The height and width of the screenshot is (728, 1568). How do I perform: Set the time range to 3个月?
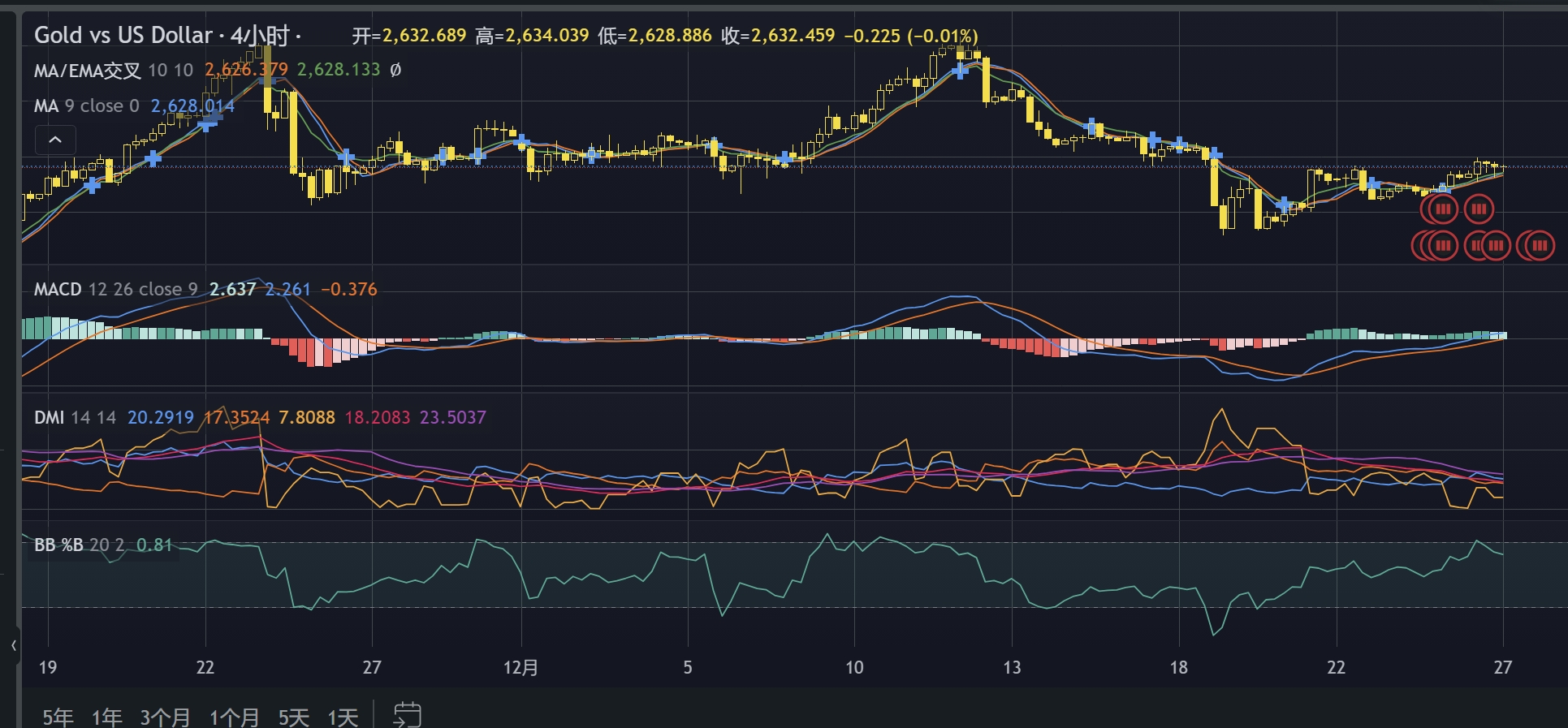(x=165, y=717)
